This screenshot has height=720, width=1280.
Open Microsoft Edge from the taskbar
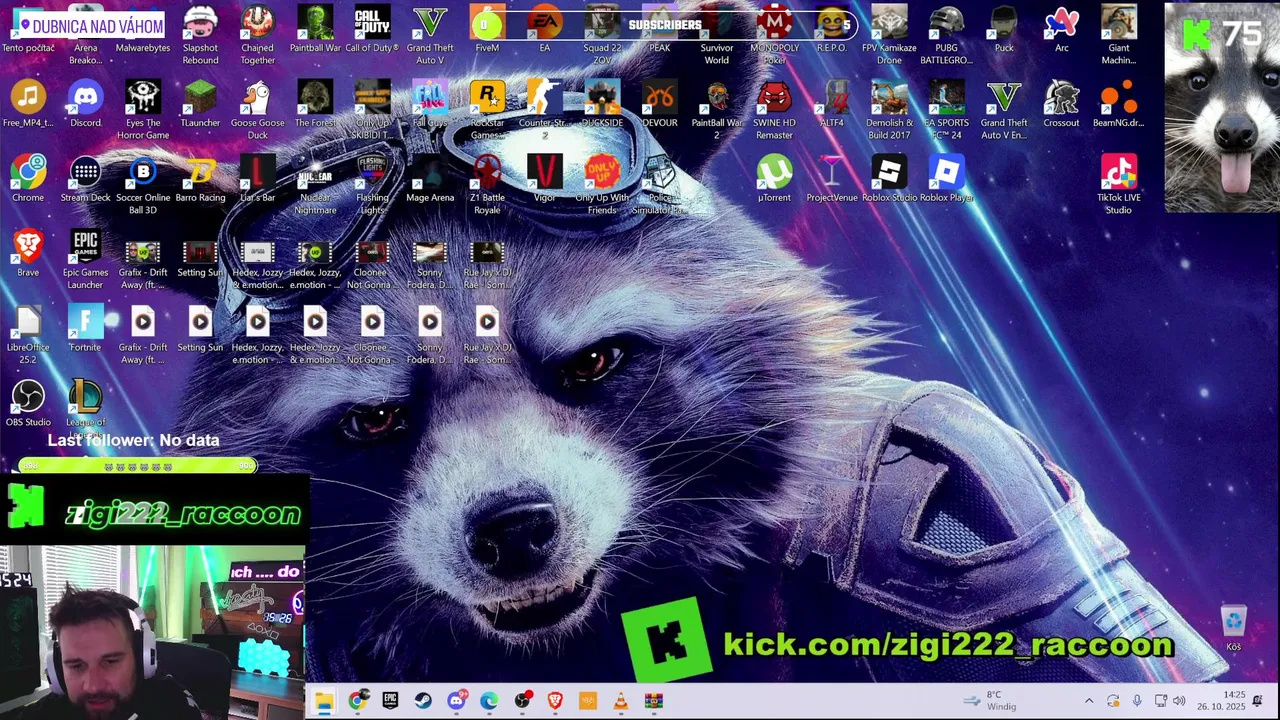pos(488,701)
